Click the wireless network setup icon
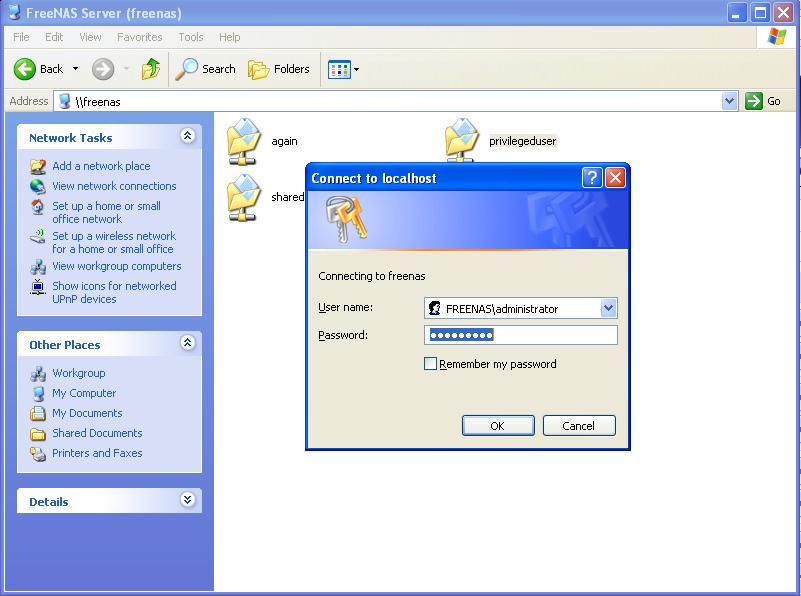801x596 pixels. point(38,236)
